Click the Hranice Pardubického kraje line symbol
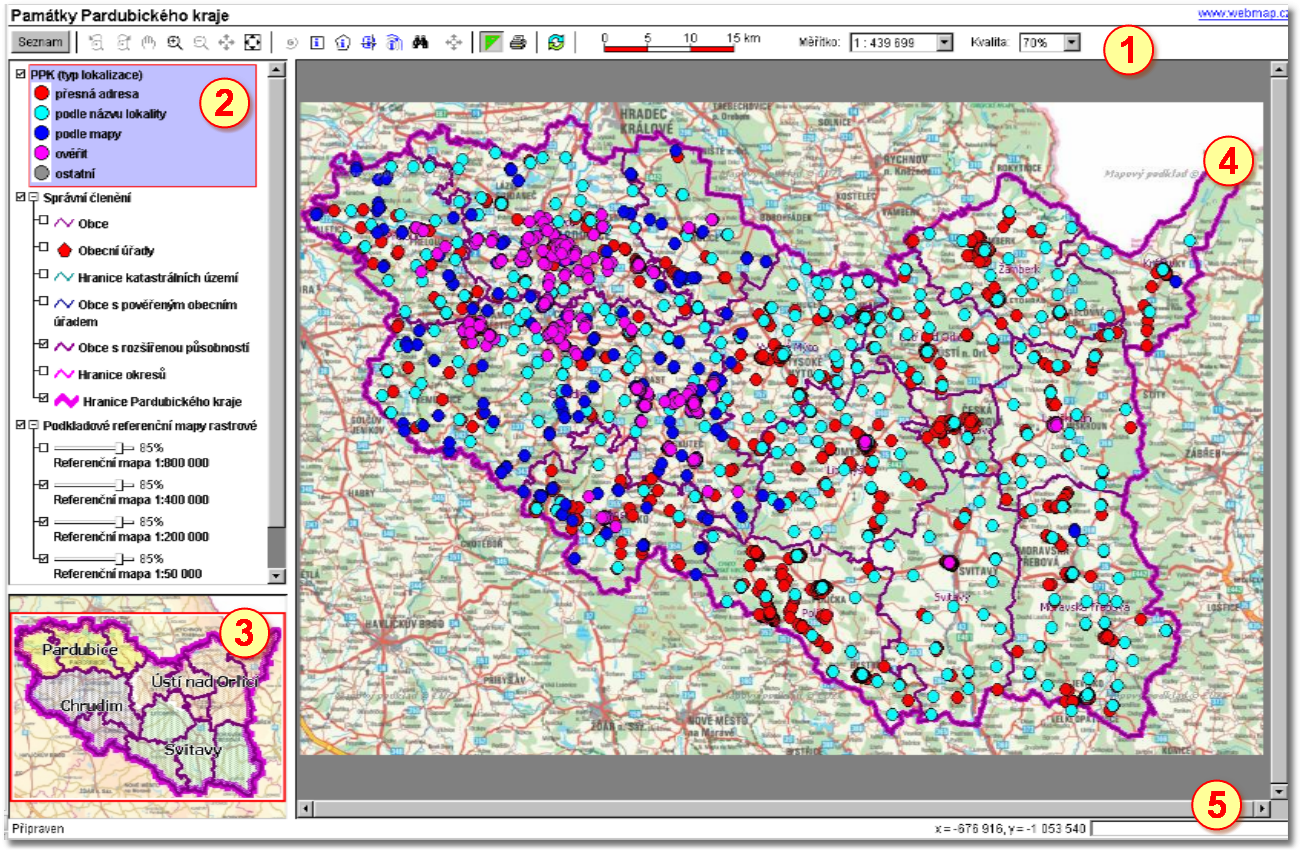Screen dimensions: 1302x854 pos(66,401)
